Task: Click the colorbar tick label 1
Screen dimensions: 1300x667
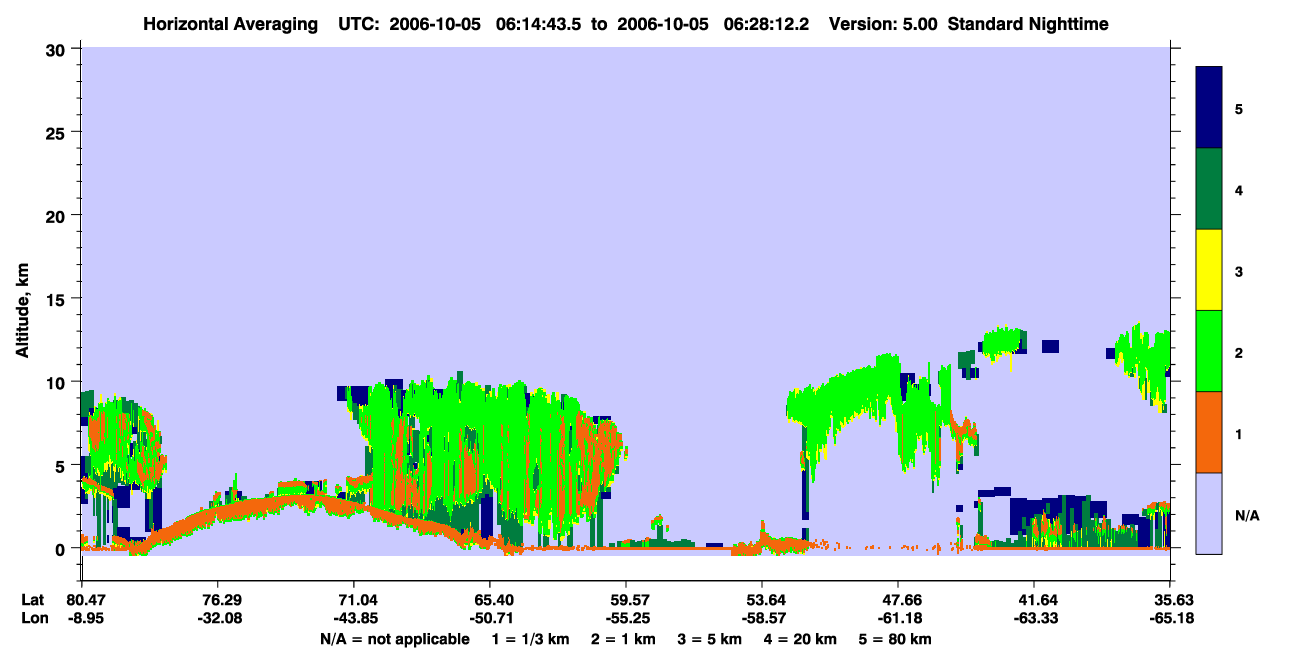Action: [1239, 434]
